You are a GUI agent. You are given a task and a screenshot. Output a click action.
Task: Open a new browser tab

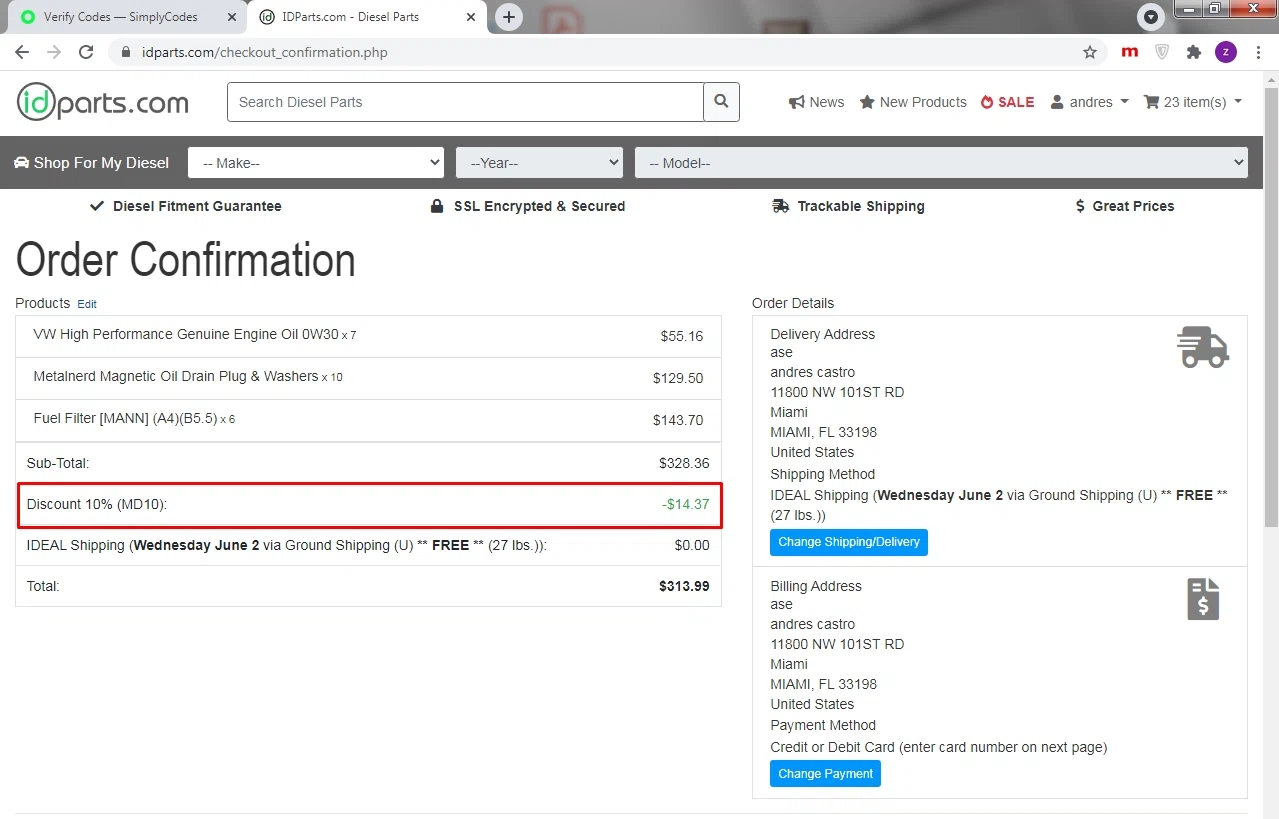click(509, 17)
